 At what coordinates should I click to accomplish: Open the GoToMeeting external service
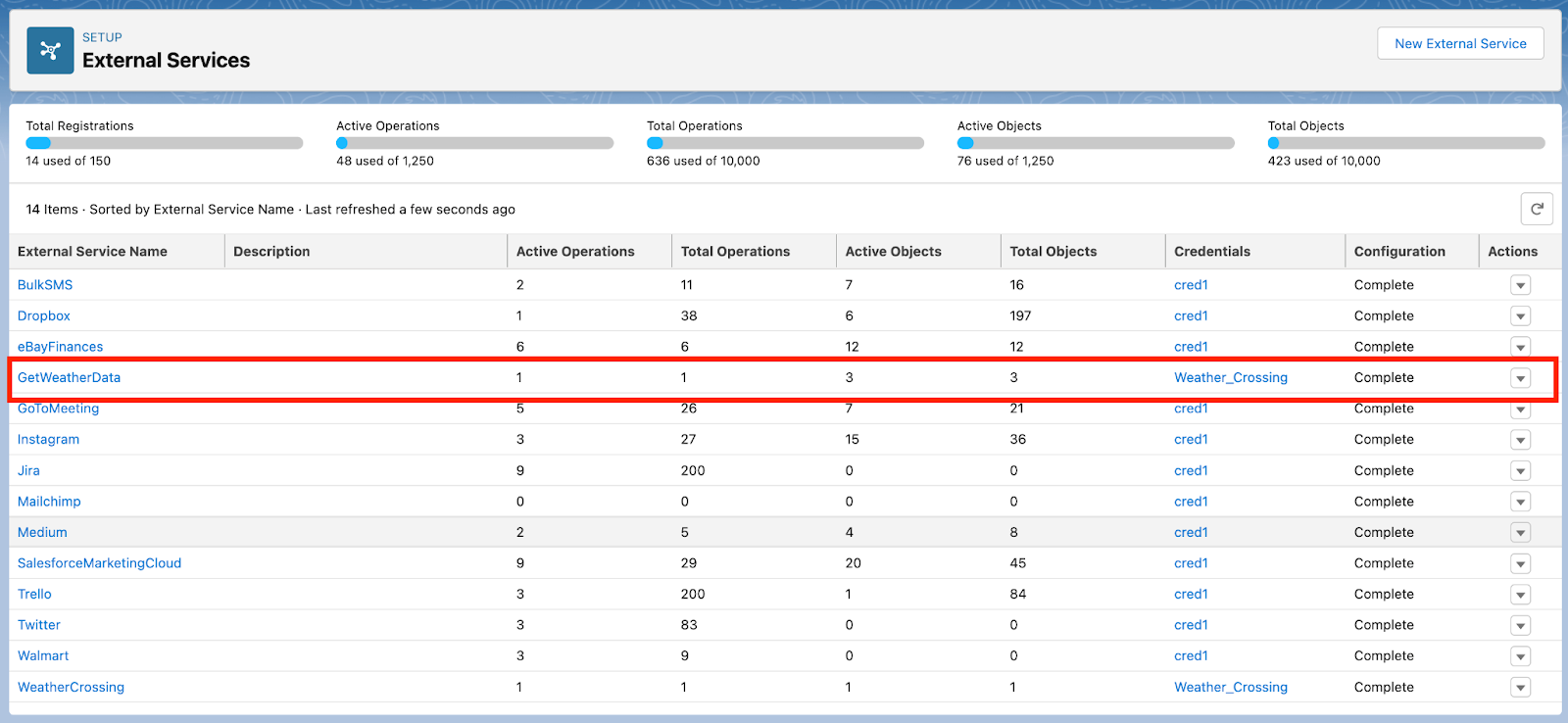point(58,409)
